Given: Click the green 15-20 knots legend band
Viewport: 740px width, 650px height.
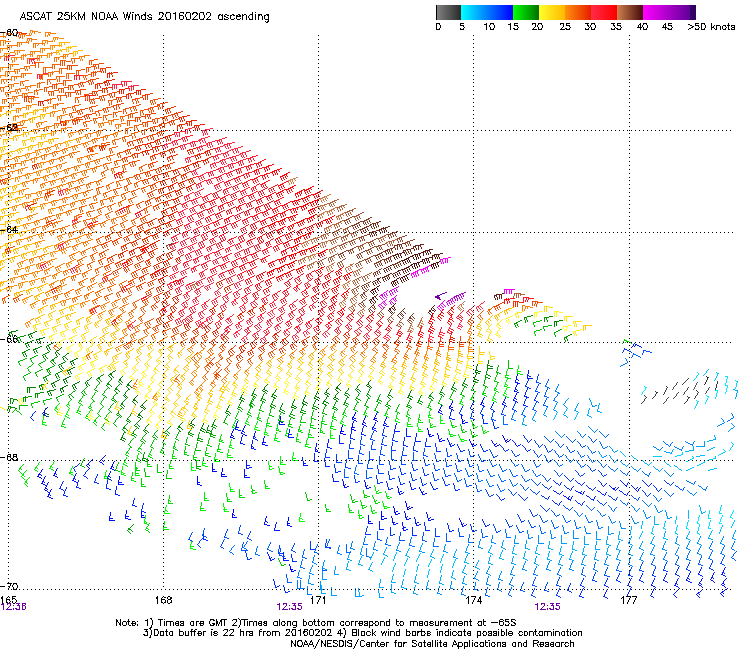Looking at the screenshot, I should tap(526, 12).
